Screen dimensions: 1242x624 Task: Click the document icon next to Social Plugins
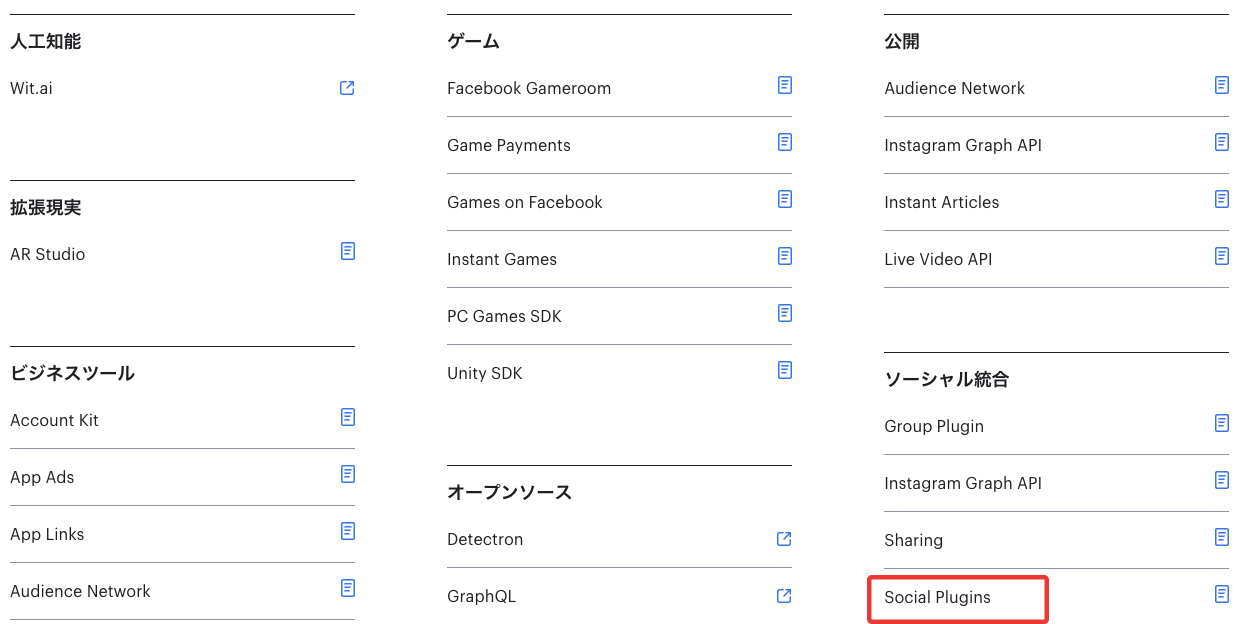pos(1222,594)
